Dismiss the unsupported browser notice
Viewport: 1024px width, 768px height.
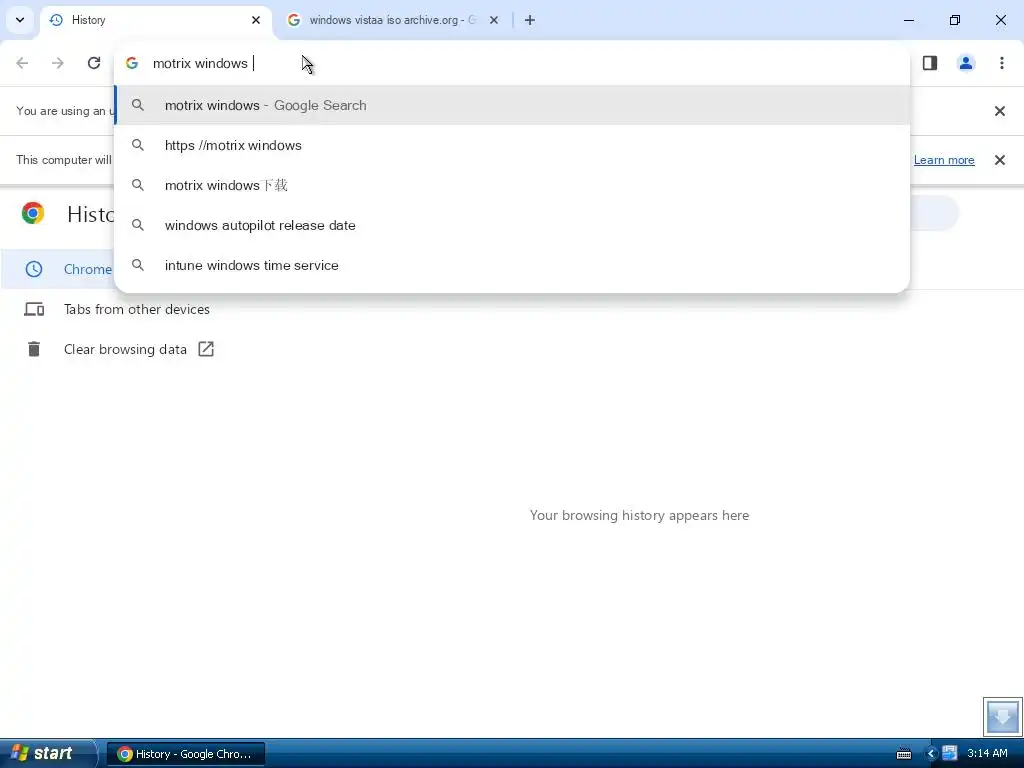[x=1000, y=111]
